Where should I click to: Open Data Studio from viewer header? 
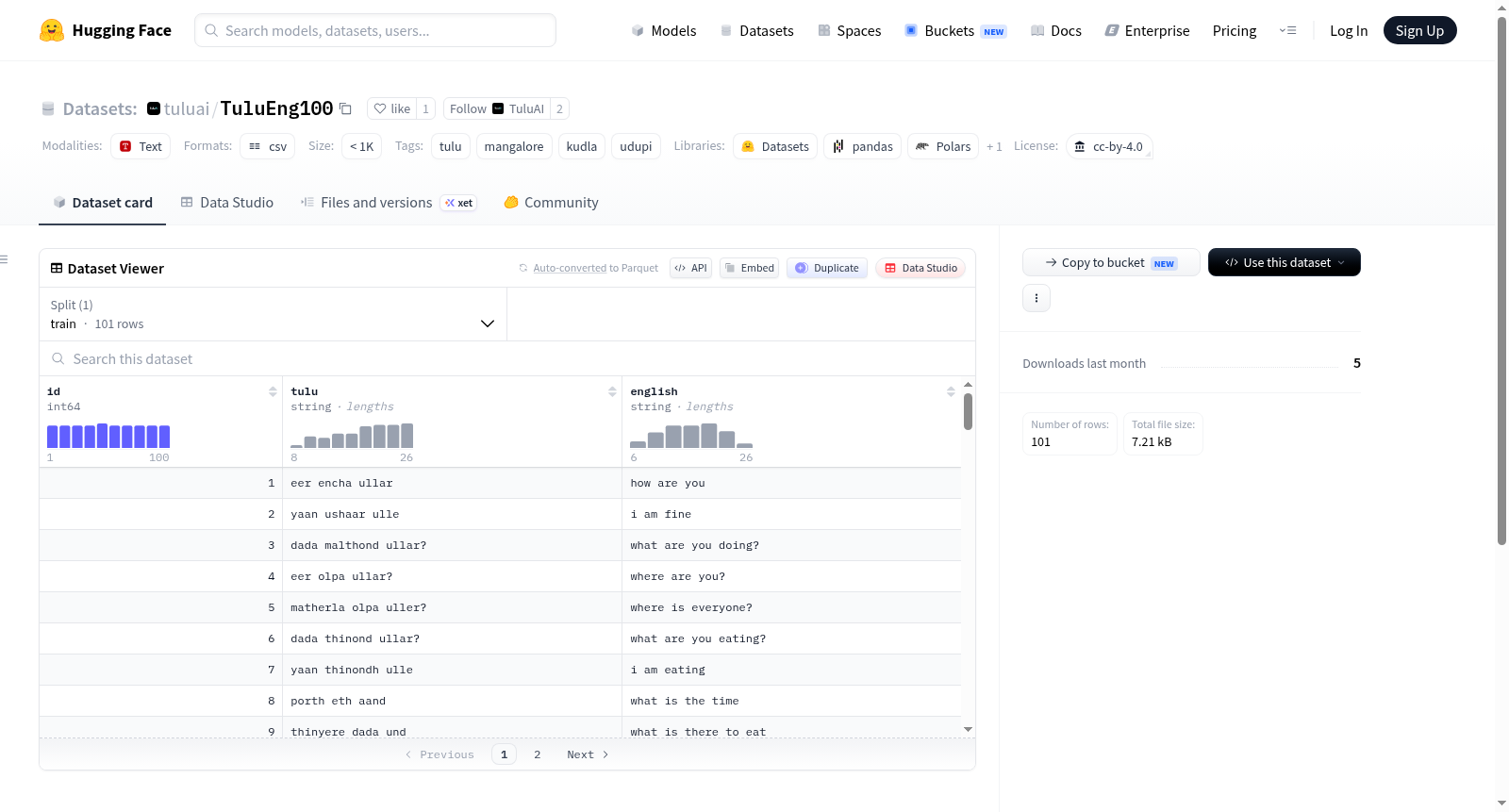point(920,268)
